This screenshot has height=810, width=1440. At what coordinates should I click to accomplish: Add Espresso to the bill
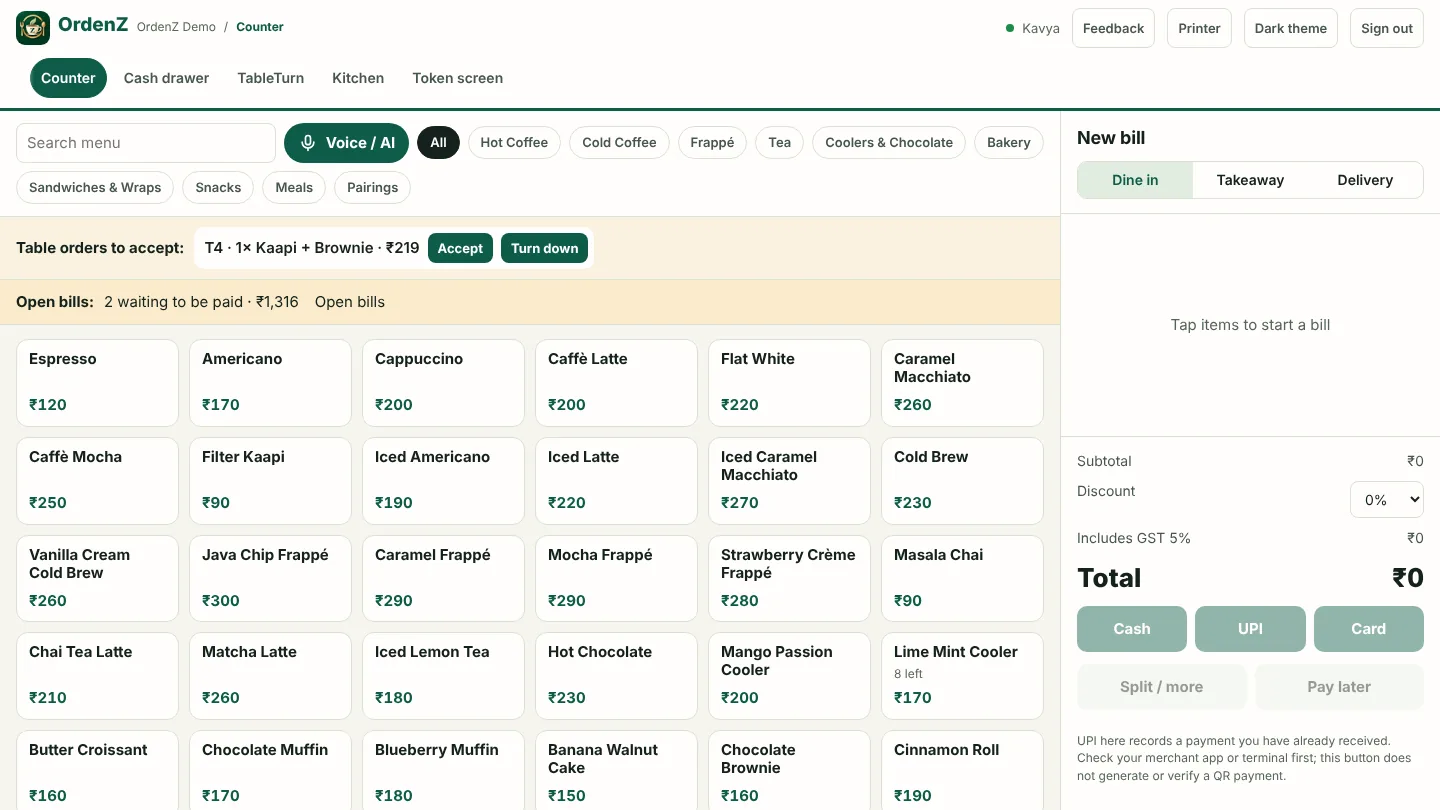[97, 383]
